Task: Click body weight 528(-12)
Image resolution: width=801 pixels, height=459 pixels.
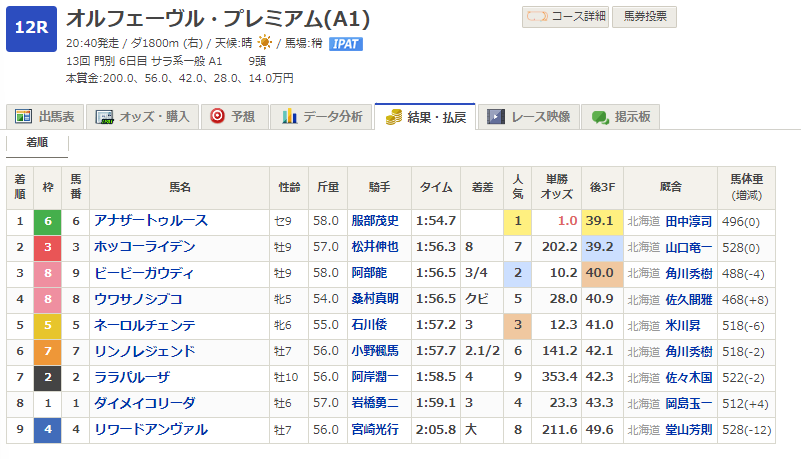Action: pos(746,430)
